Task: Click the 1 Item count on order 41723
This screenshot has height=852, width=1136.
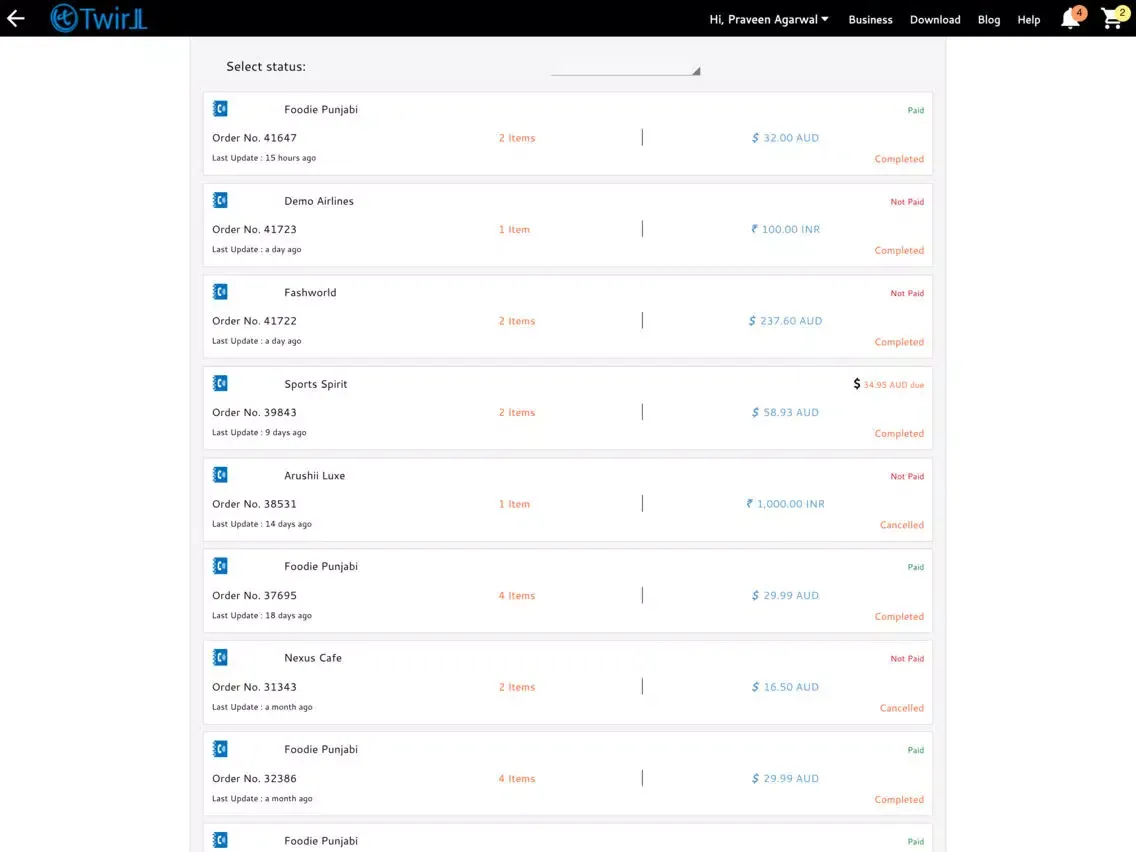Action: click(x=514, y=229)
